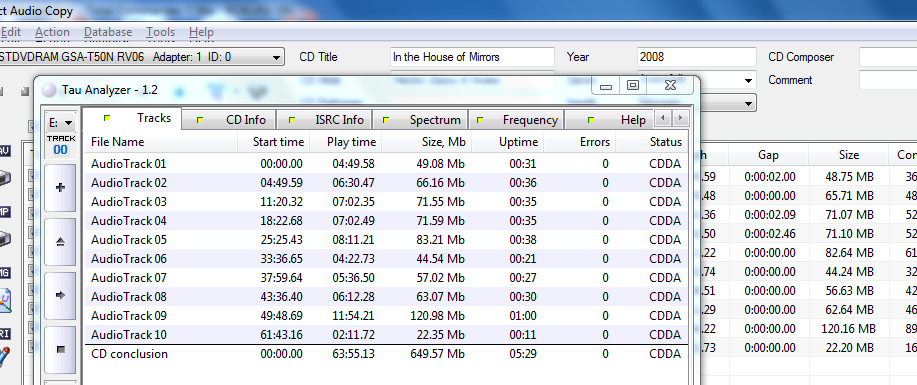Expand the CD drive adapter dropdown
The height and width of the screenshot is (385, 917).
(x=142, y=57)
